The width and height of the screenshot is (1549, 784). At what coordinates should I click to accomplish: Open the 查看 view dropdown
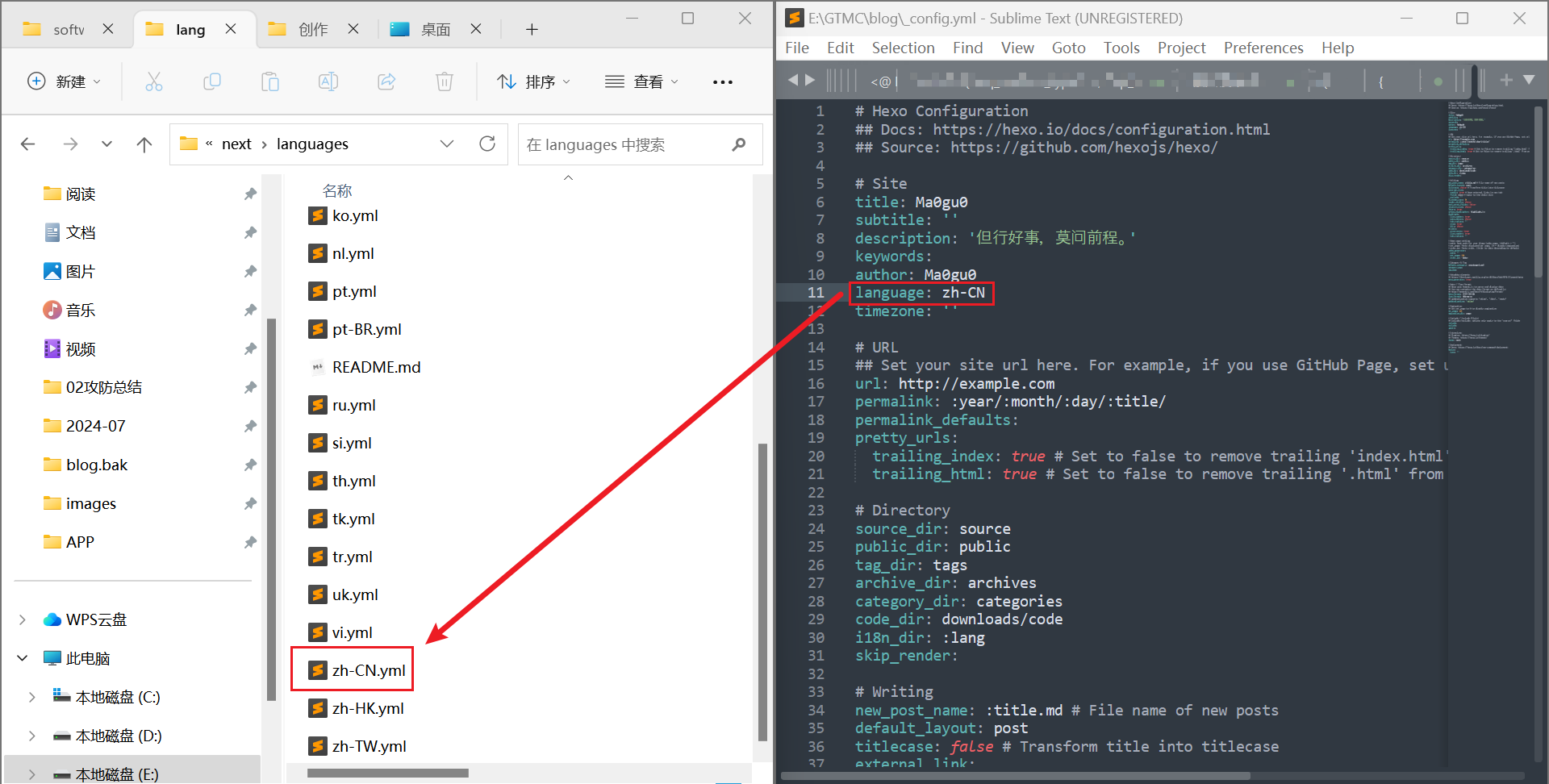pos(674,82)
